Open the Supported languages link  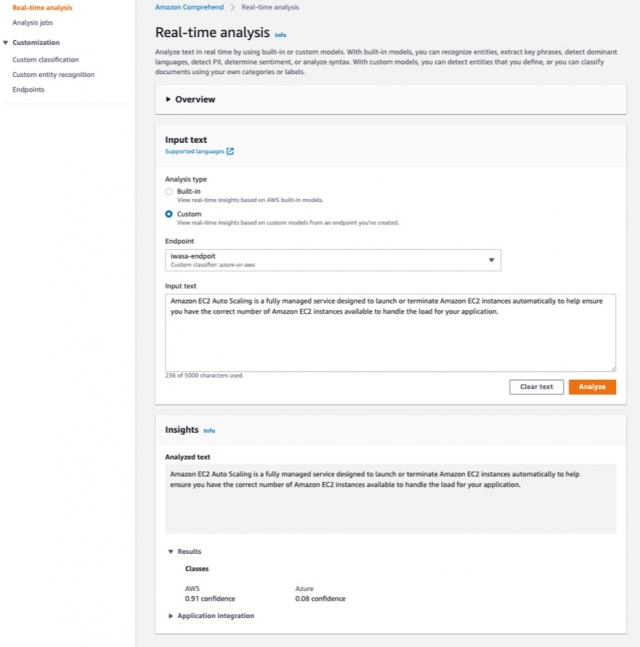click(x=194, y=152)
